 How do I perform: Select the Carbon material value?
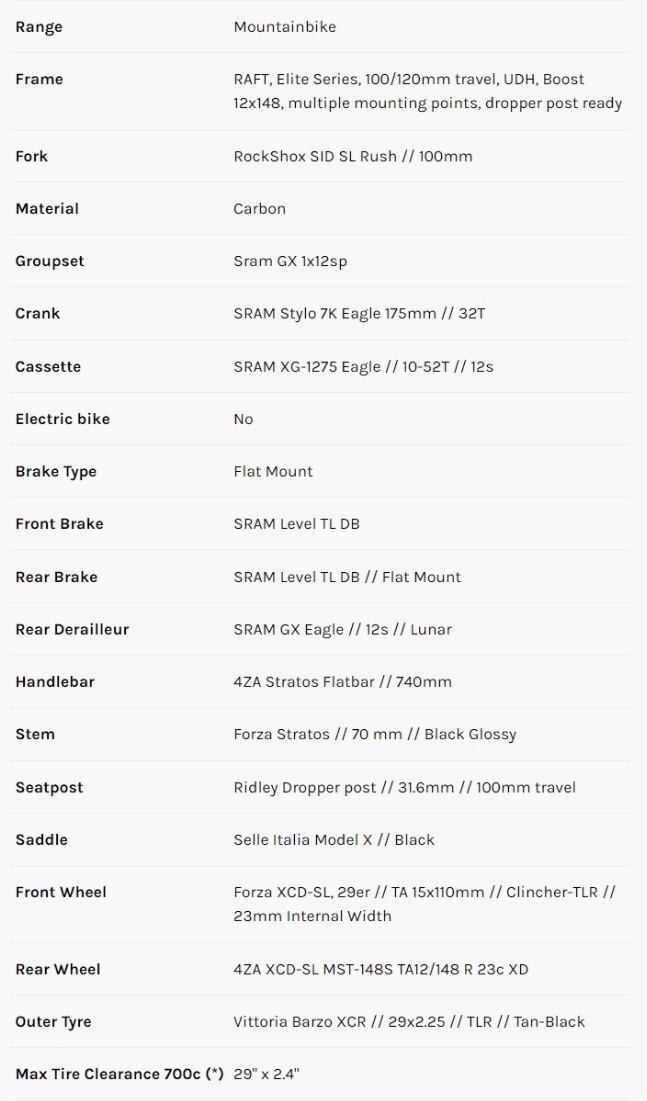click(259, 209)
